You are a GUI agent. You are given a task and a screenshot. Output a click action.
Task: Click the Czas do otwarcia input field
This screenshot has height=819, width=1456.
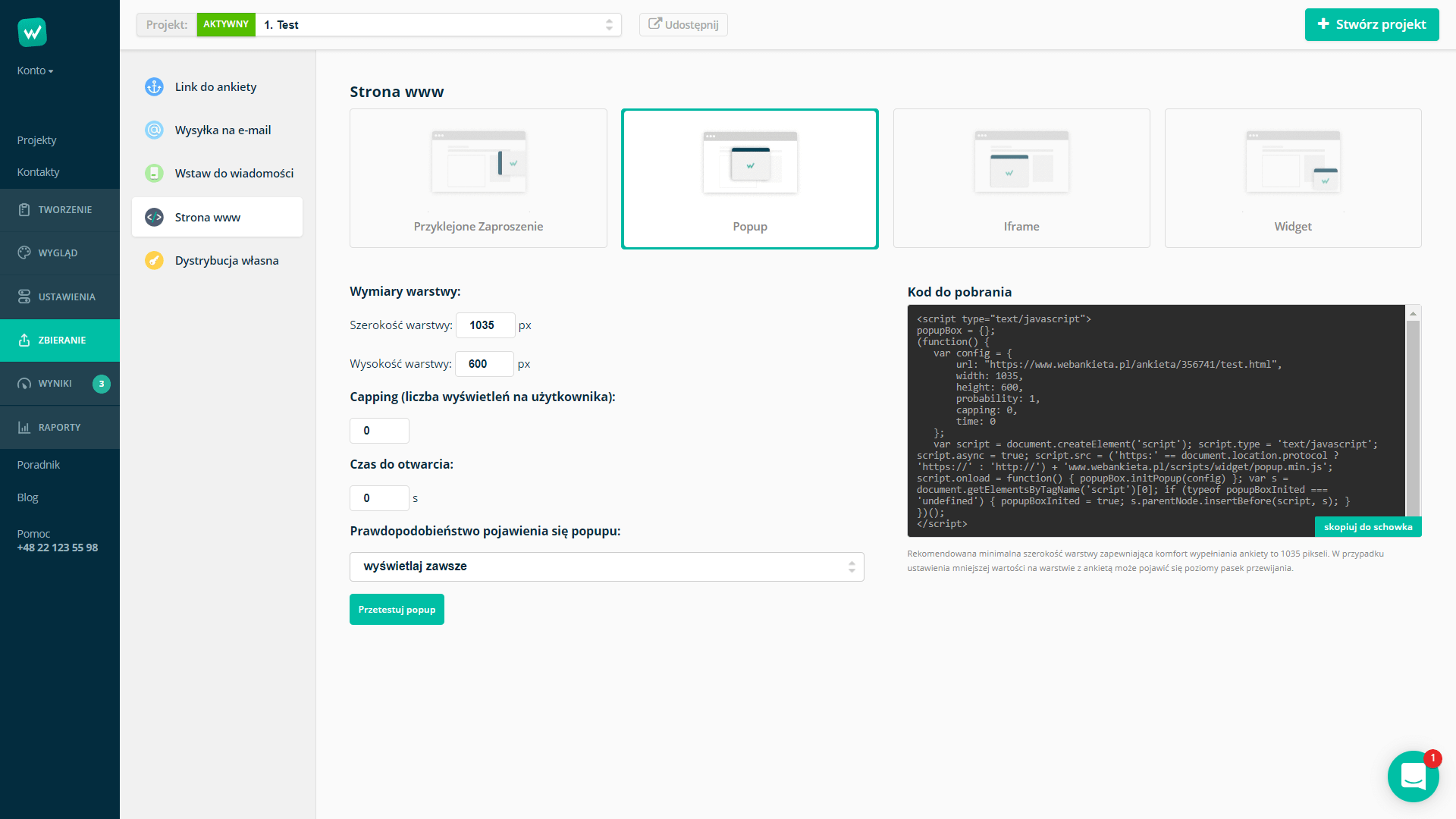[x=379, y=498]
